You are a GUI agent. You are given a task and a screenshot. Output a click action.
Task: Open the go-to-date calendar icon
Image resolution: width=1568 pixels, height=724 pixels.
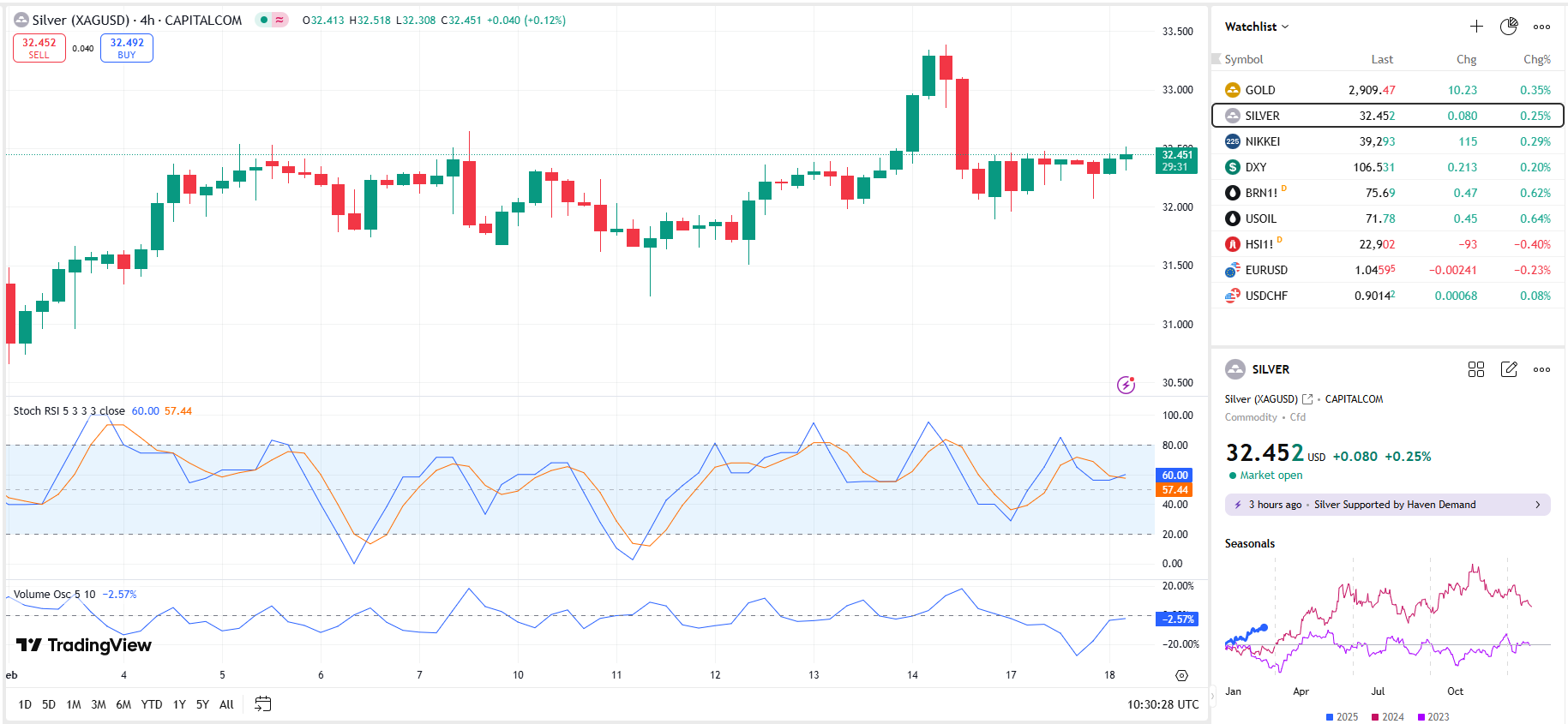pyautogui.click(x=263, y=704)
